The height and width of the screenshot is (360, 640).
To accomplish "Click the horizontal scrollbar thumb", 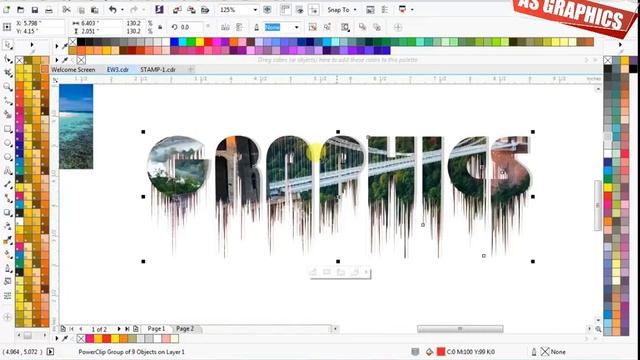I will coord(460,329).
